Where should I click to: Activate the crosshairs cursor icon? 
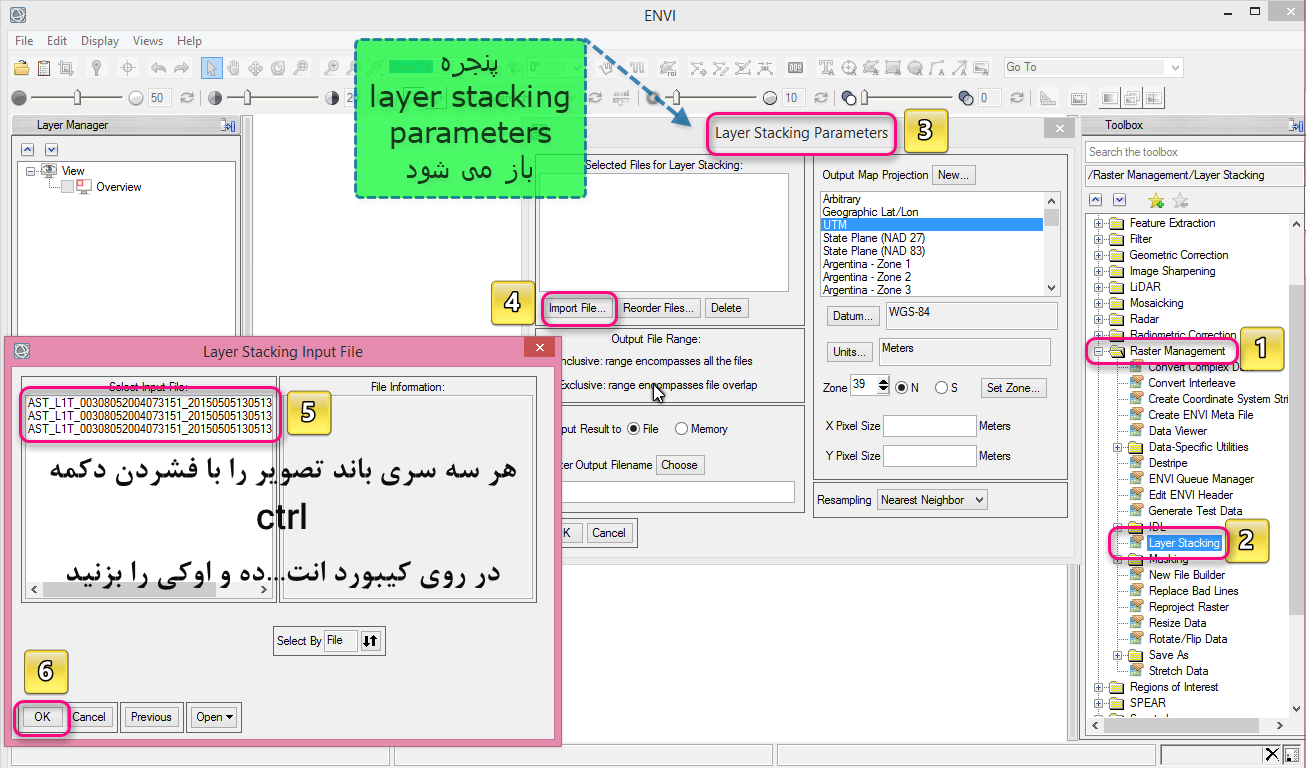[127, 68]
